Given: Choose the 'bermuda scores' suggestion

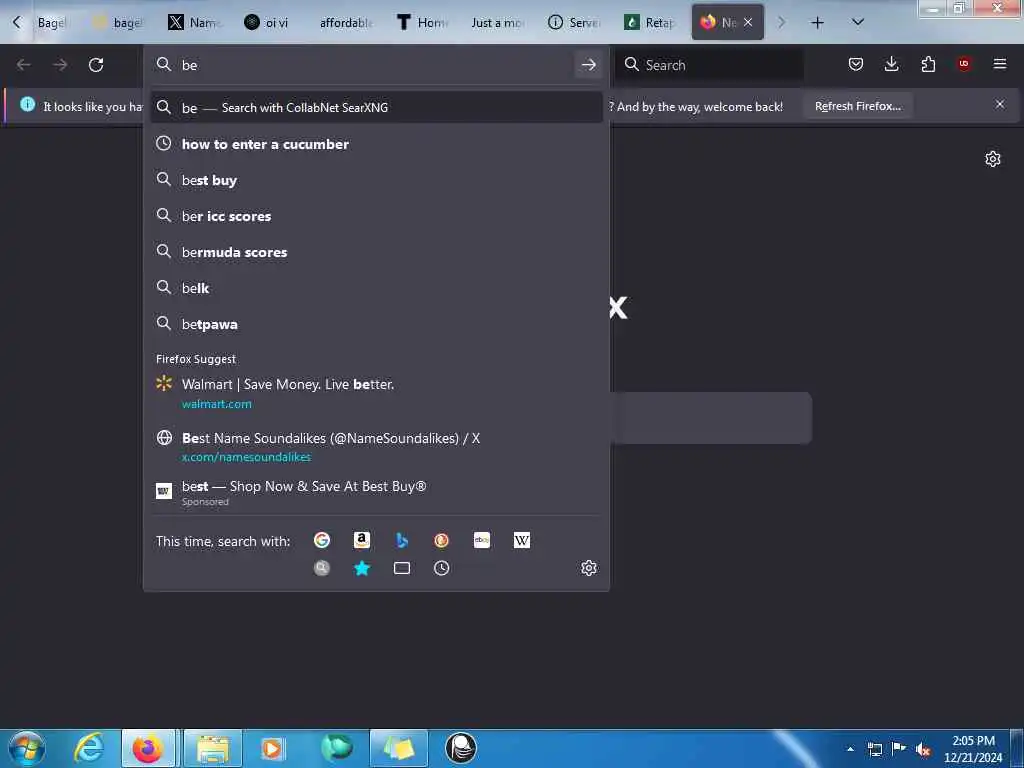Looking at the screenshot, I should pyautogui.click(x=376, y=251).
